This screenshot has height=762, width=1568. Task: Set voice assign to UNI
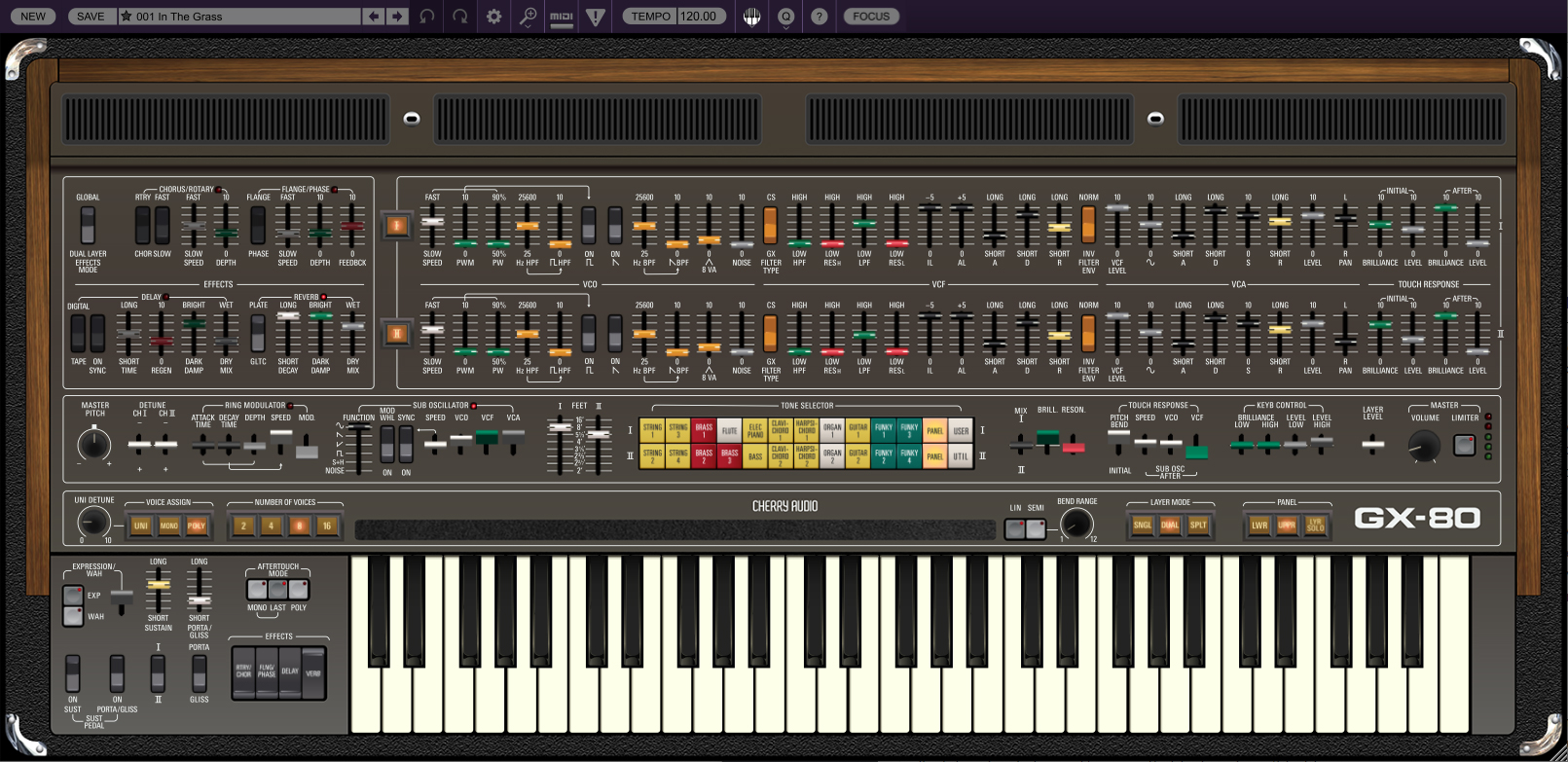point(141,526)
